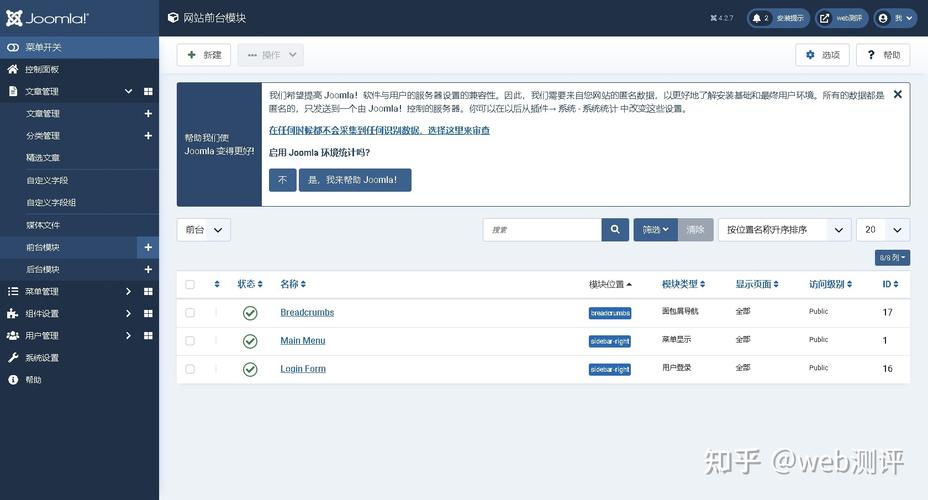
Task: Tick the Main Menu row checkbox
Action: pyautogui.click(x=190, y=341)
